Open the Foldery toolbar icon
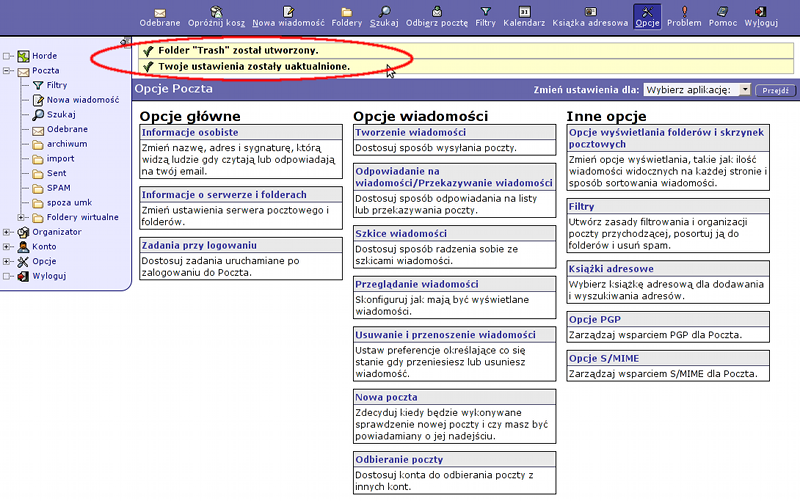This screenshot has height=501, width=800. tap(346, 12)
